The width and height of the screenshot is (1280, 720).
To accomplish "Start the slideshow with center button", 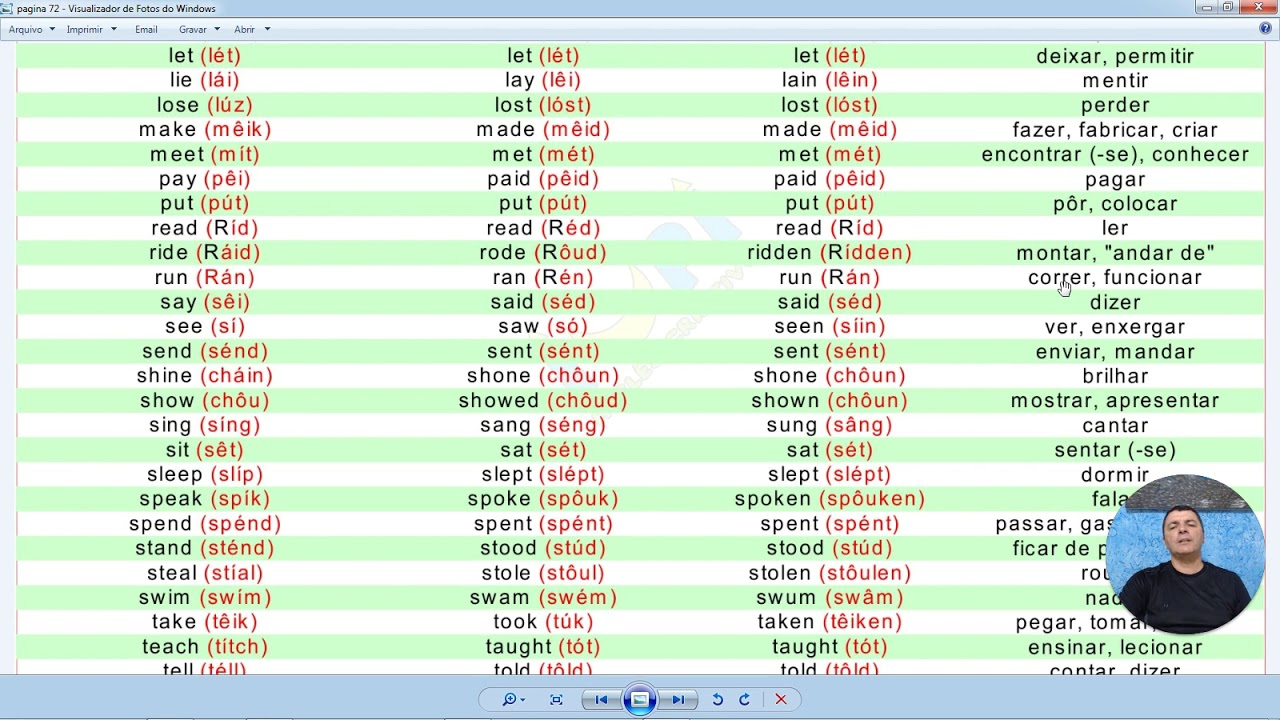I will click(x=640, y=700).
